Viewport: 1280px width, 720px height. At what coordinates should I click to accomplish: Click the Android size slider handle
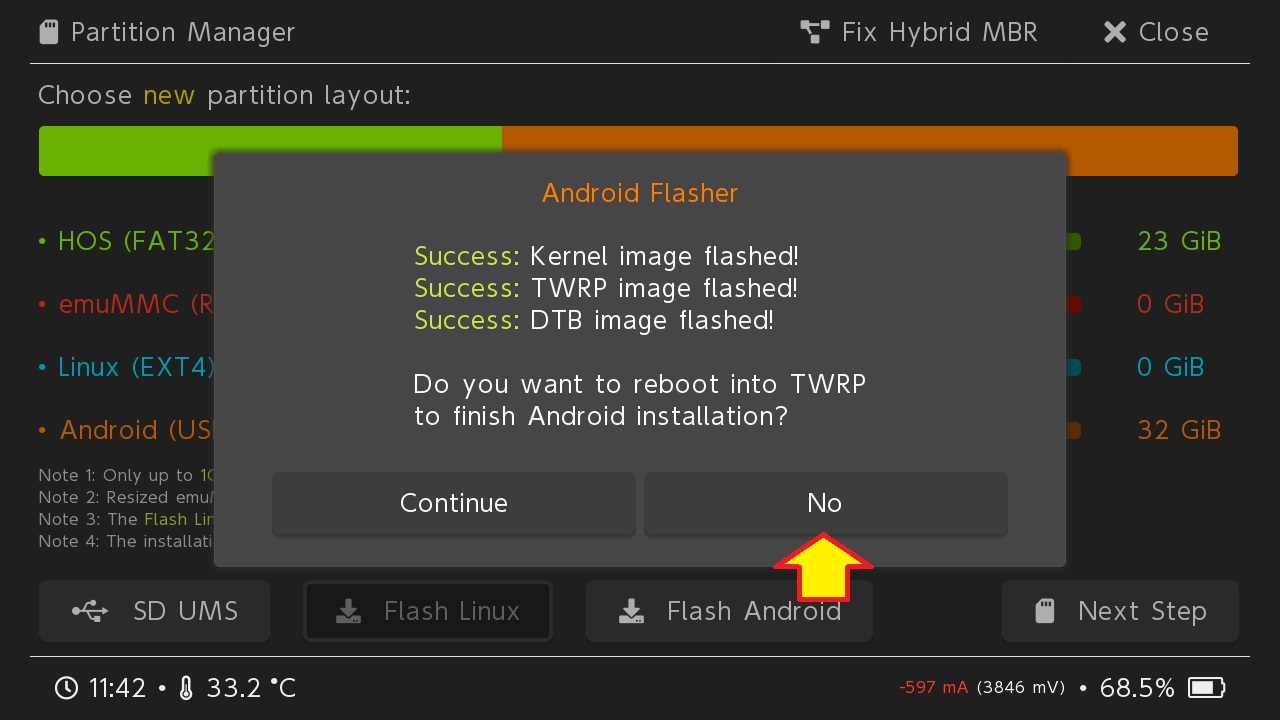(x=1073, y=431)
